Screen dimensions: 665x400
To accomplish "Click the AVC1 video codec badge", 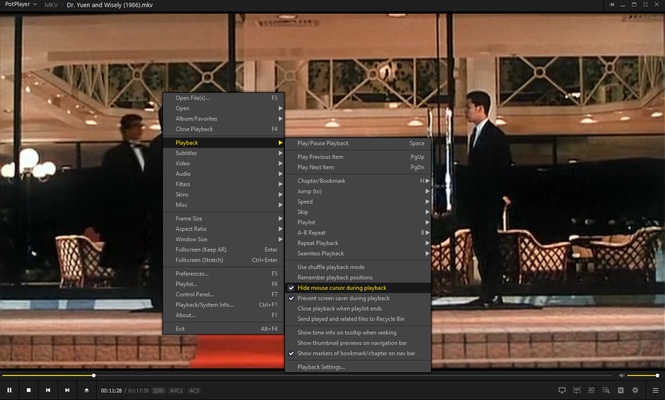I will 176,391.
